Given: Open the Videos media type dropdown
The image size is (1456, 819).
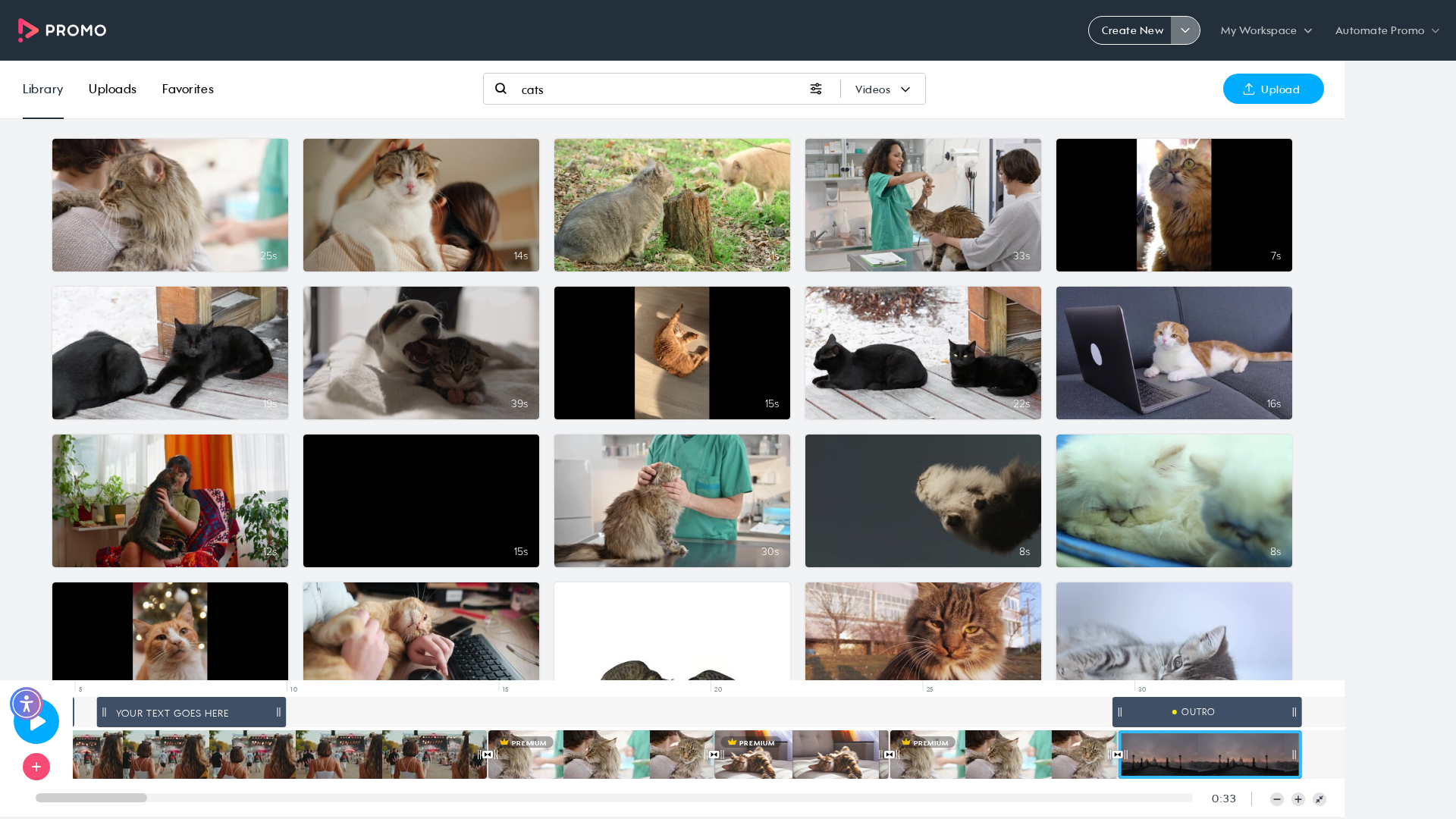Looking at the screenshot, I should pyautogui.click(x=883, y=89).
